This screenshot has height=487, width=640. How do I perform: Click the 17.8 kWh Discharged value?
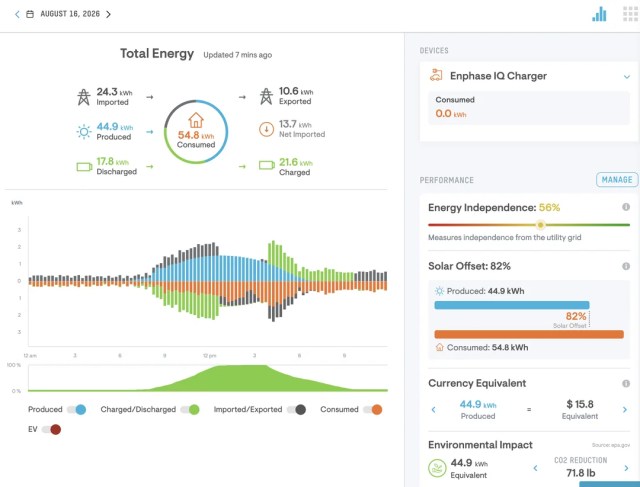tap(113, 162)
